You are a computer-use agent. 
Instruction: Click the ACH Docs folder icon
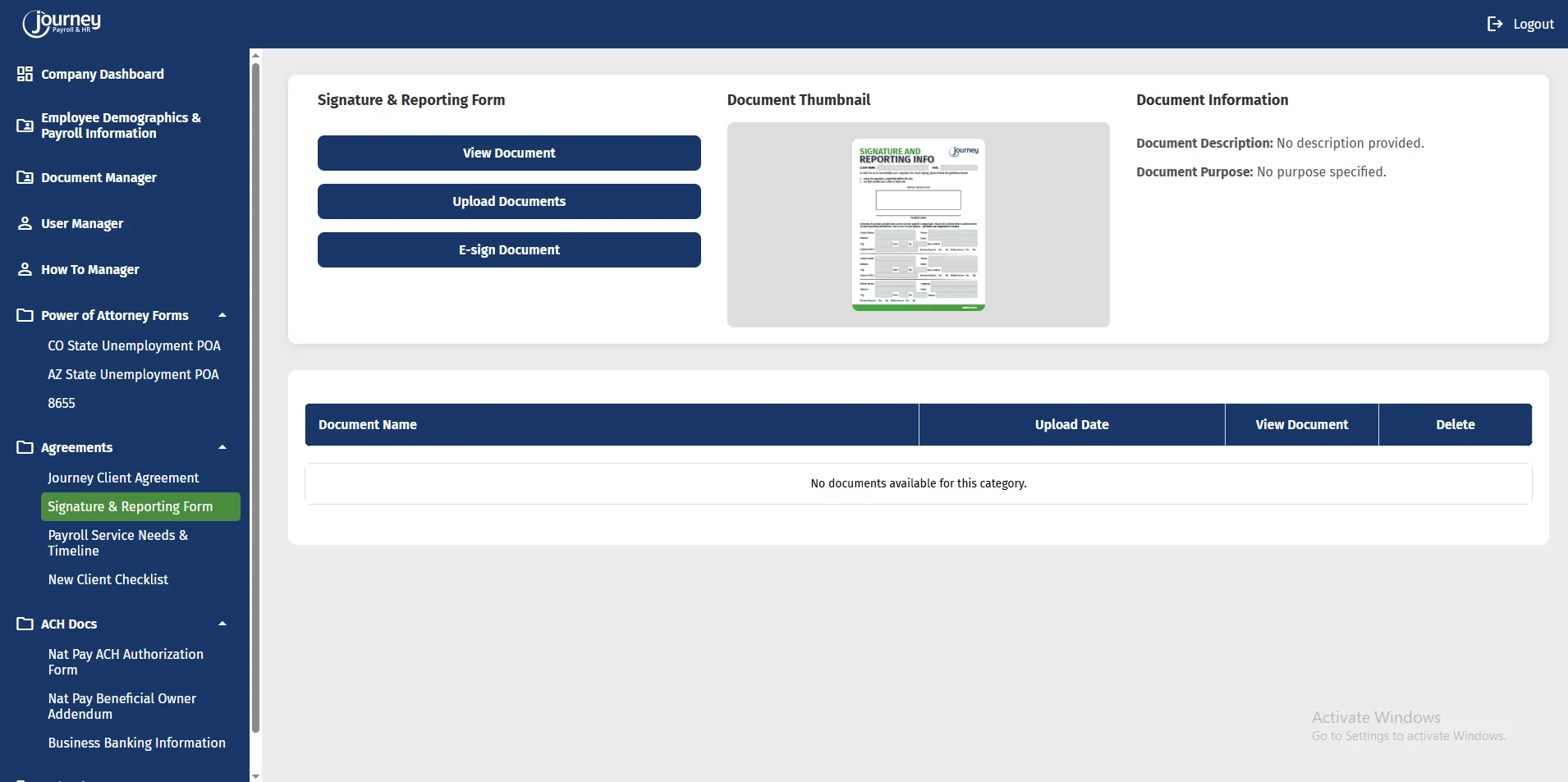(x=25, y=624)
